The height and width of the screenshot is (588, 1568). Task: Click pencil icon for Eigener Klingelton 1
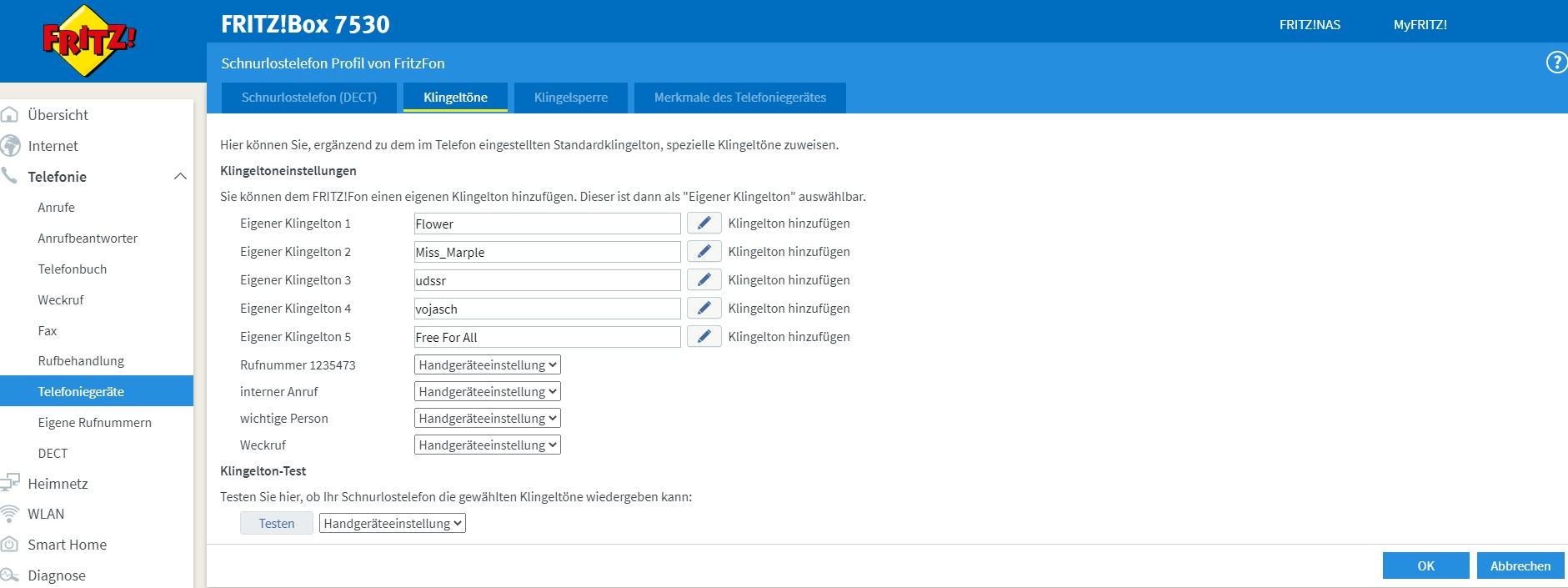click(x=704, y=224)
